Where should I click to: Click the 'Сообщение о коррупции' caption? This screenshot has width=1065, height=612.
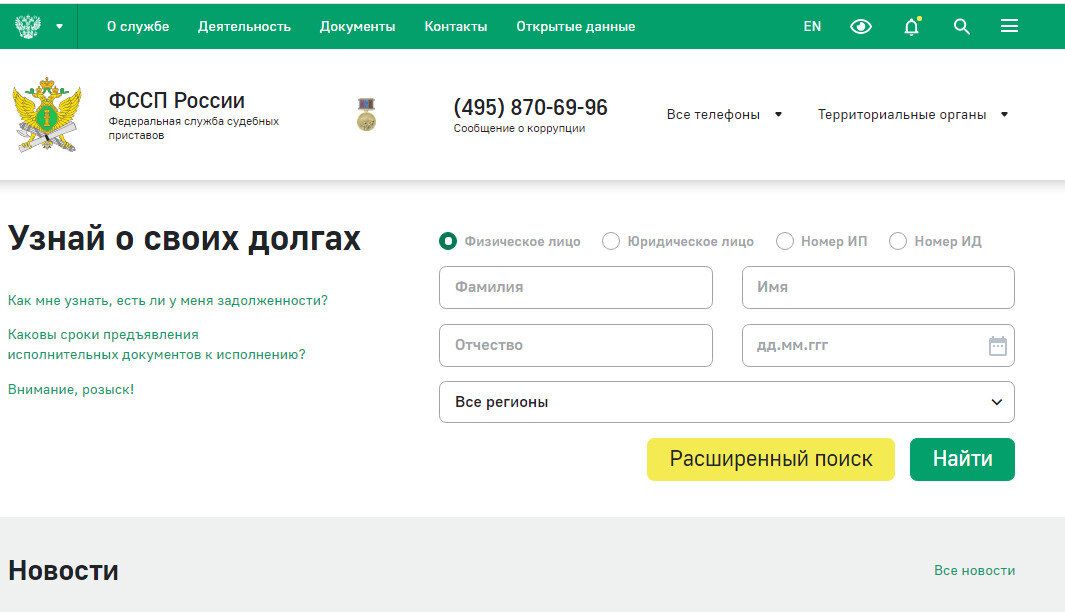click(520, 128)
